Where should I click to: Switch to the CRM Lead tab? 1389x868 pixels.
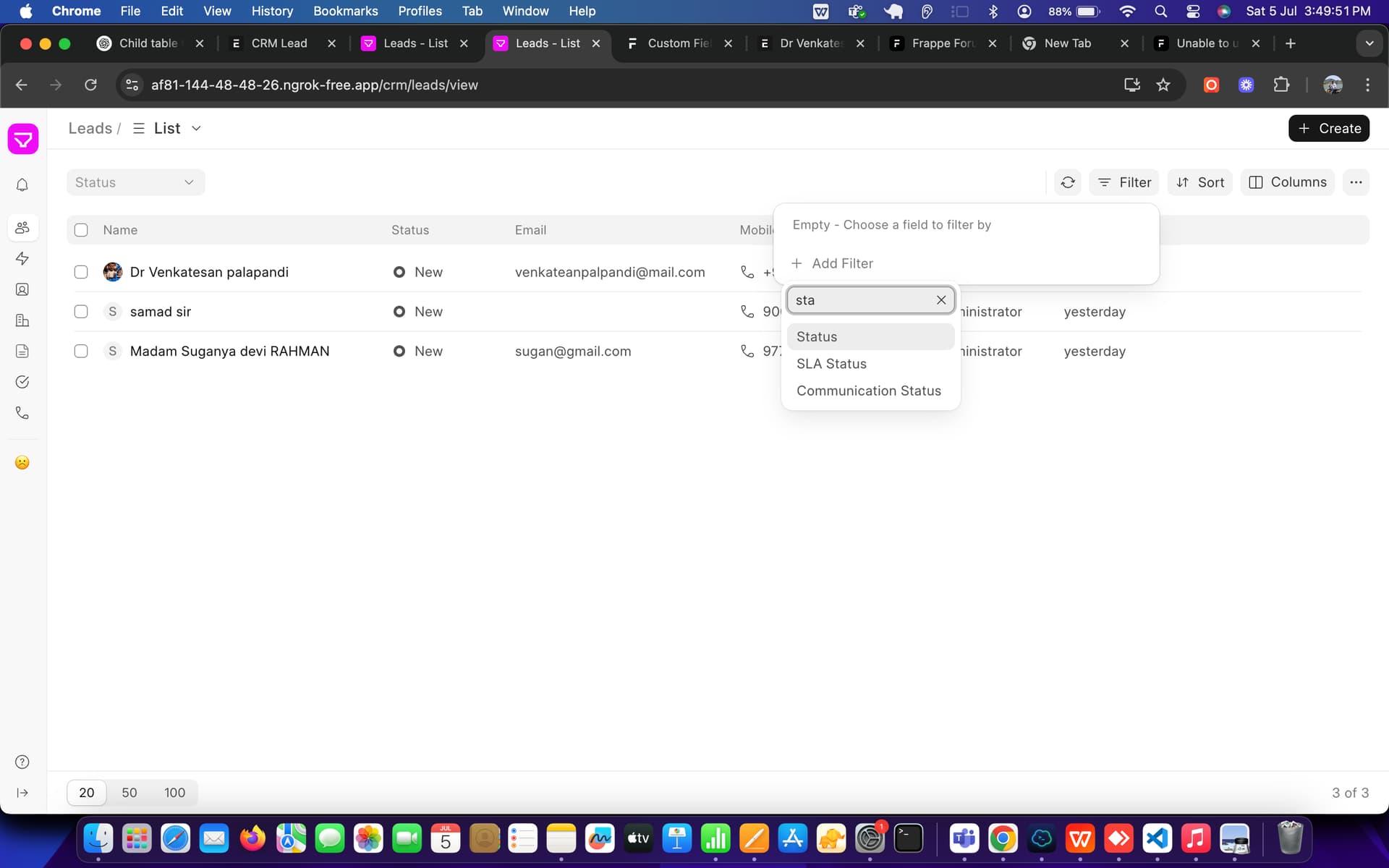pyautogui.click(x=284, y=43)
